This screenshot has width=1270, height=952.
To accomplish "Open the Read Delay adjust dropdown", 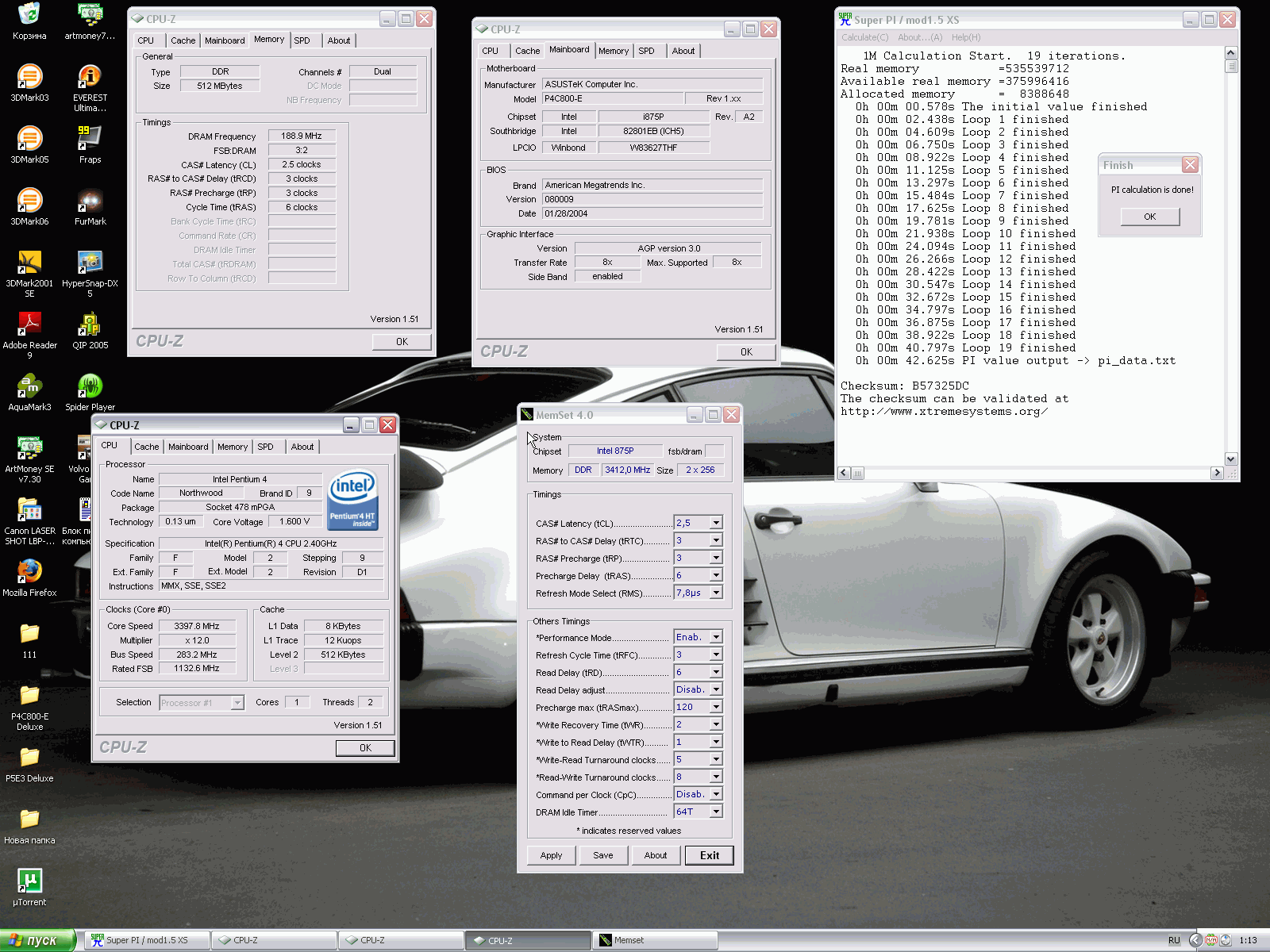I will (716, 689).
